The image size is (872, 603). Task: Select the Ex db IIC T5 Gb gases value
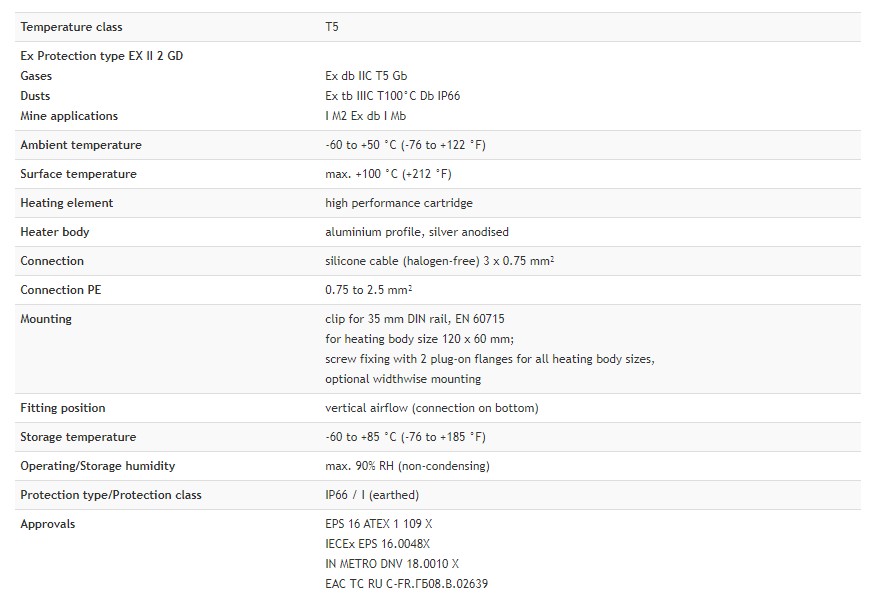point(366,76)
